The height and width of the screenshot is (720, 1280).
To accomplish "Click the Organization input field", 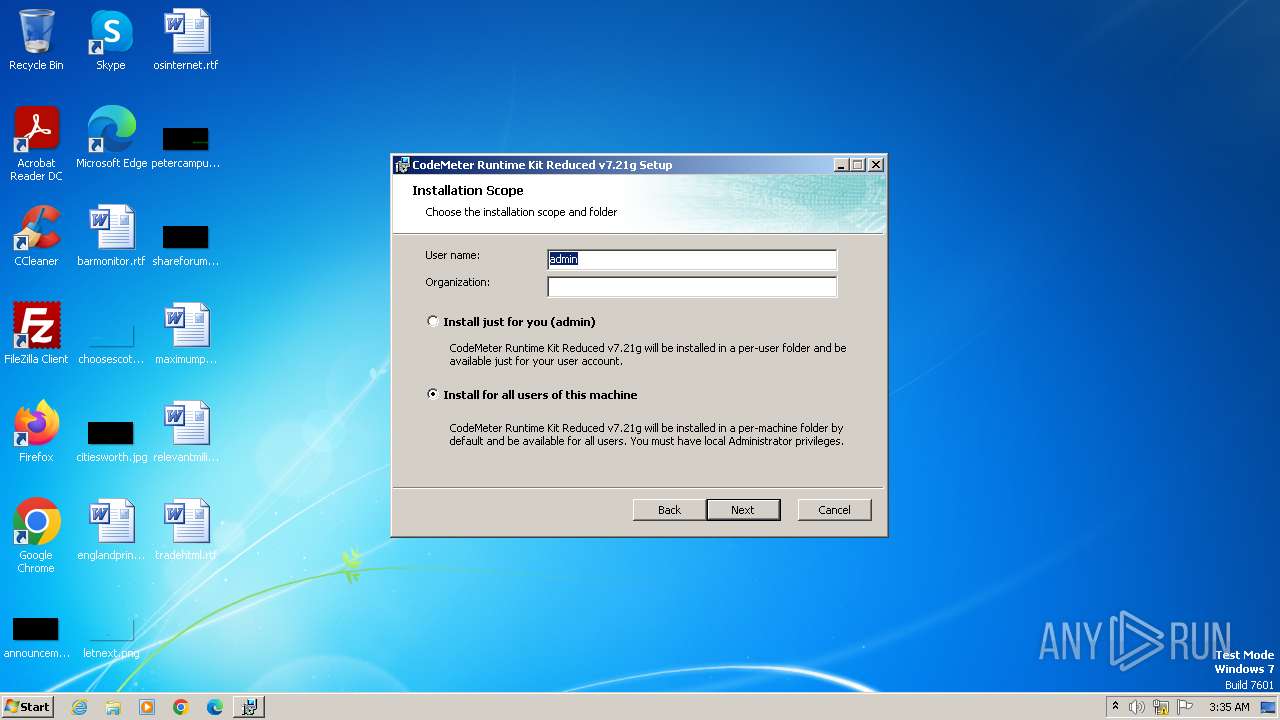I will (x=692, y=287).
